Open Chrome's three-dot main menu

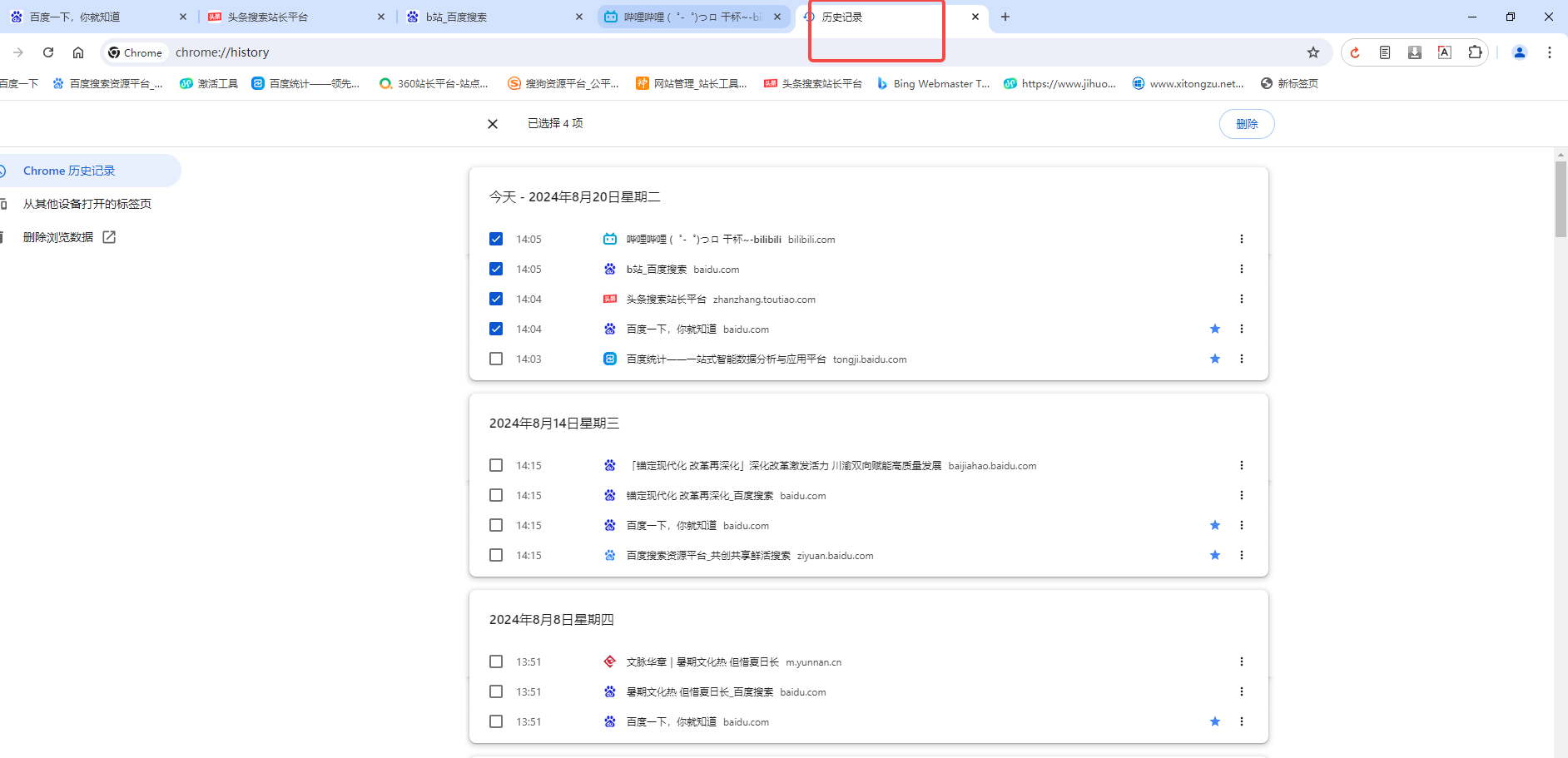tap(1550, 52)
